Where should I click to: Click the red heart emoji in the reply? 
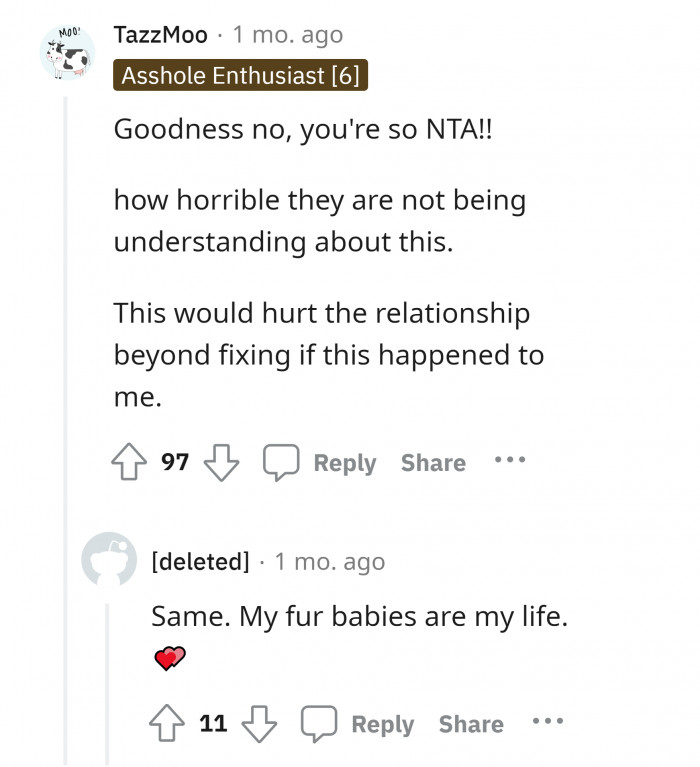coord(170,657)
